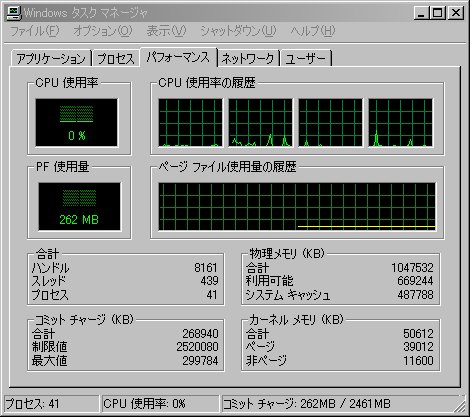Click the CPU 使用率の履歴 group label
Image resolution: width=470 pixels, height=417 pixels.
pos(207,82)
